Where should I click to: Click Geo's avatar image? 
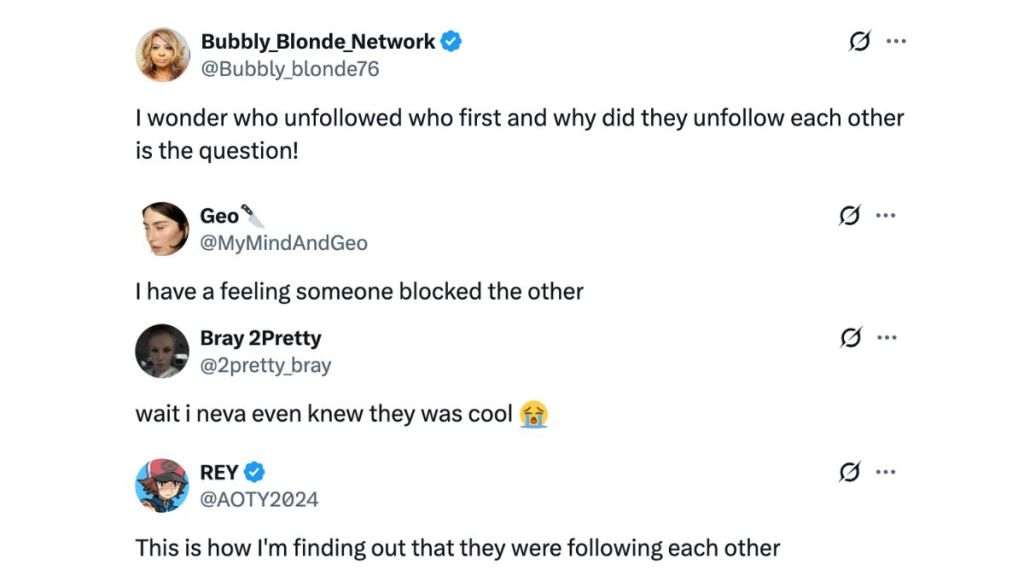point(162,227)
